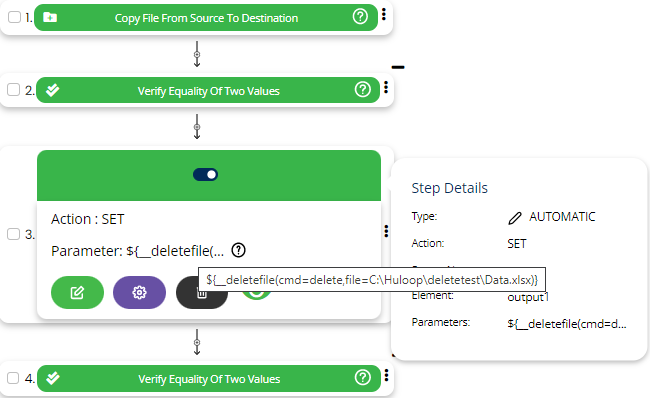Click the purple settings gear button
This screenshot has height=398, width=650.
[139, 292]
